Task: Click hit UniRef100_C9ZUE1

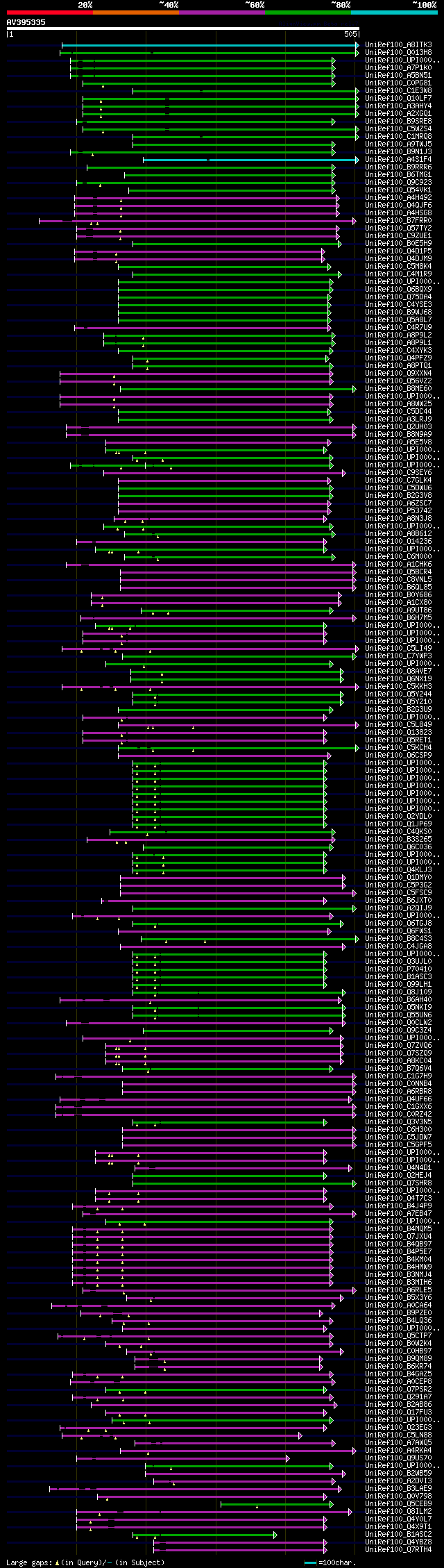Action: click(398, 236)
